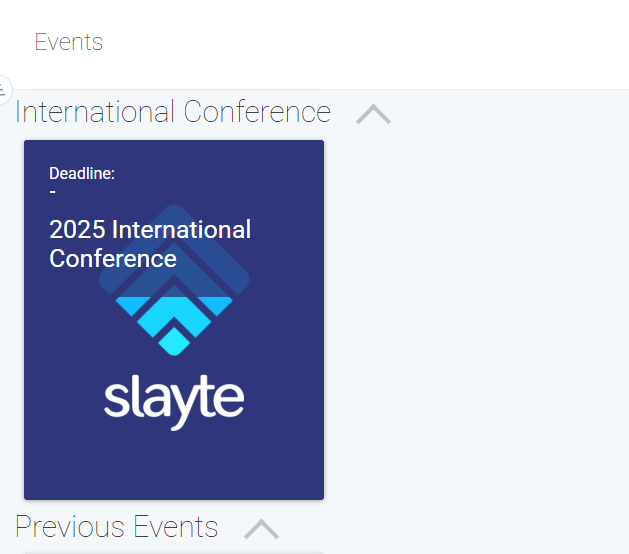Viewport: 629px width, 554px height.
Task: Click the middle cyan chevron of the logo
Action: pyautogui.click(x=174, y=313)
